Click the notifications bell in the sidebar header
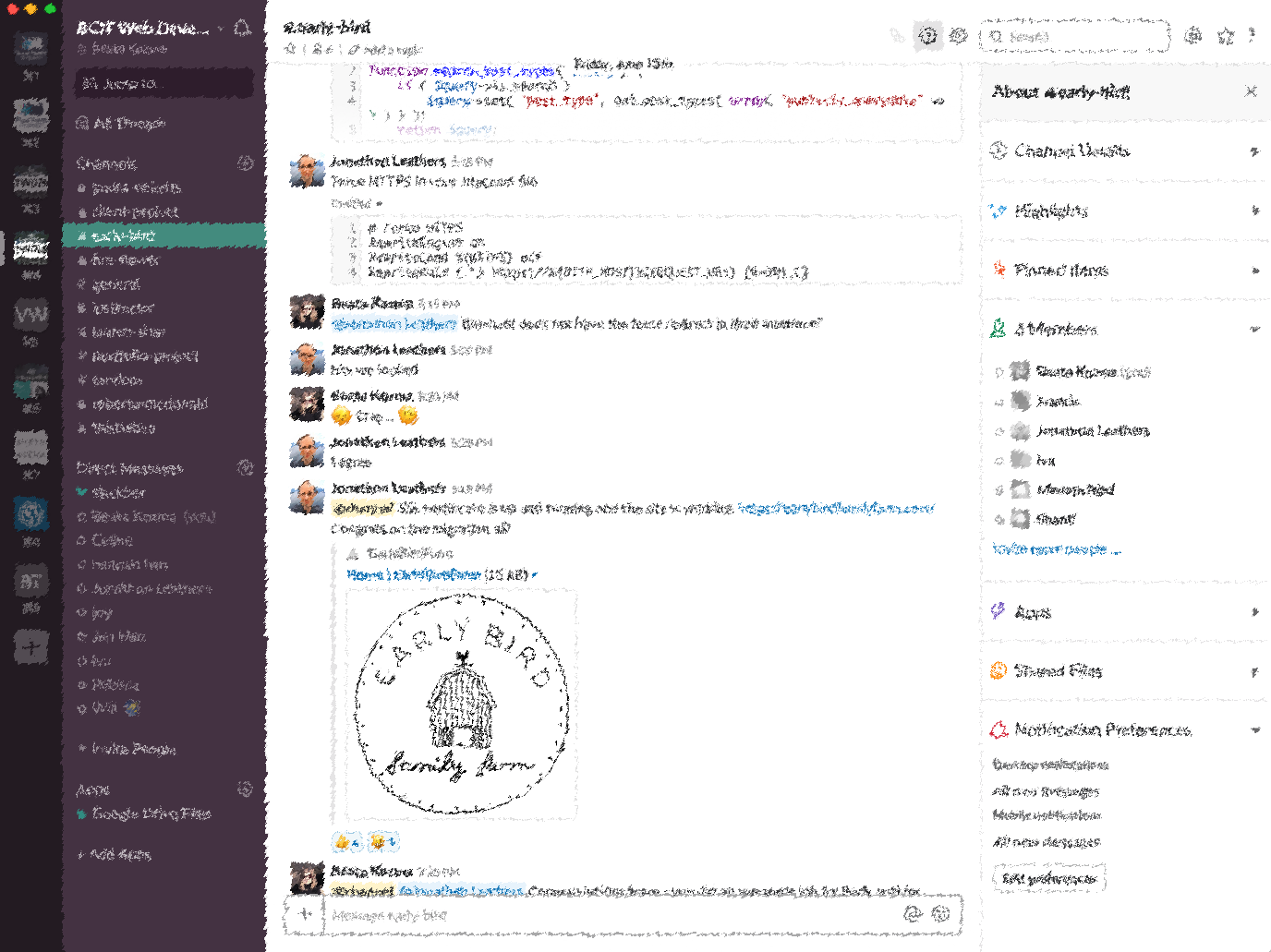Image resolution: width=1271 pixels, height=952 pixels. 242,28
